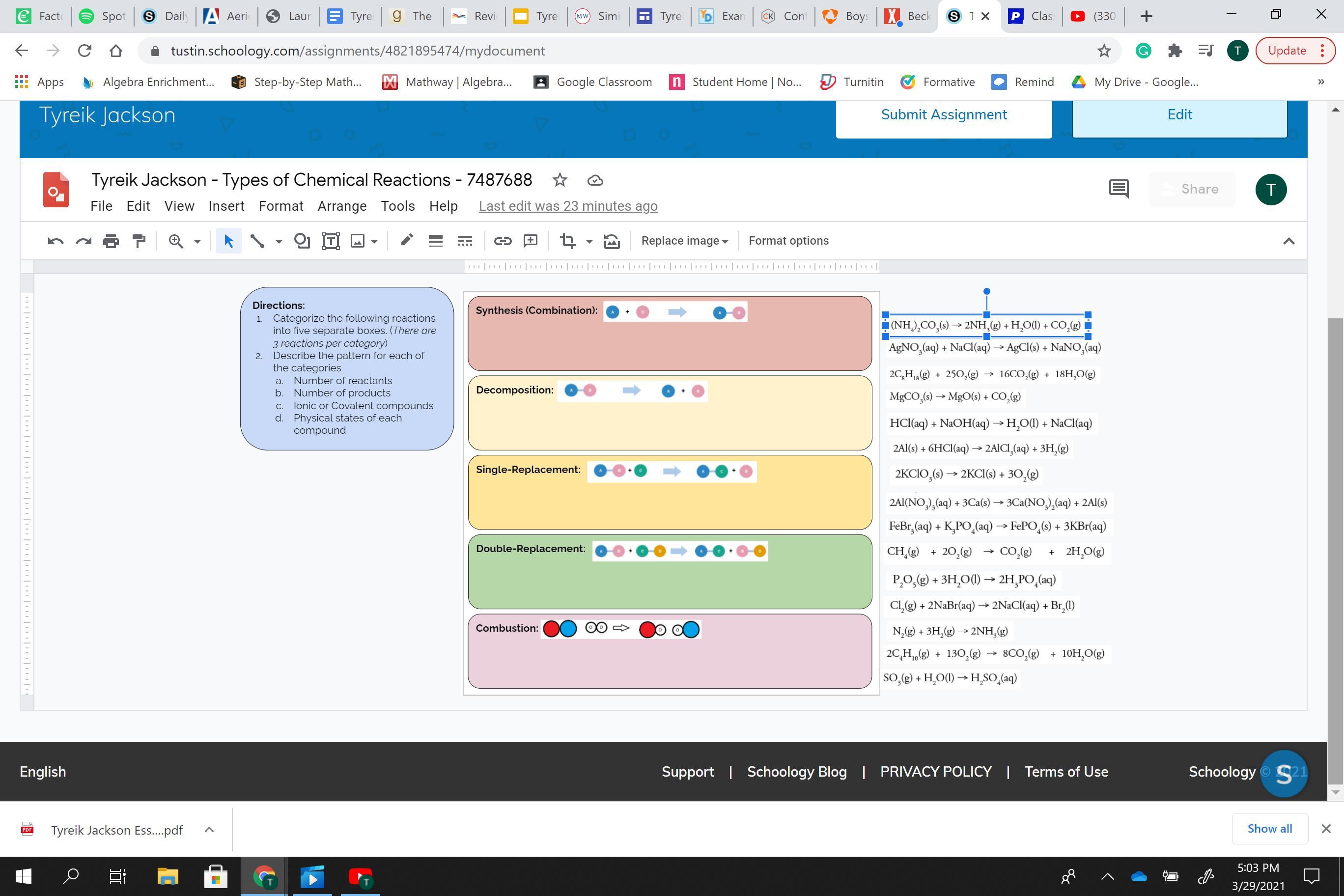The width and height of the screenshot is (1344, 896).
Task: Expand the zoom level dropdown arrow
Action: (x=197, y=241)
